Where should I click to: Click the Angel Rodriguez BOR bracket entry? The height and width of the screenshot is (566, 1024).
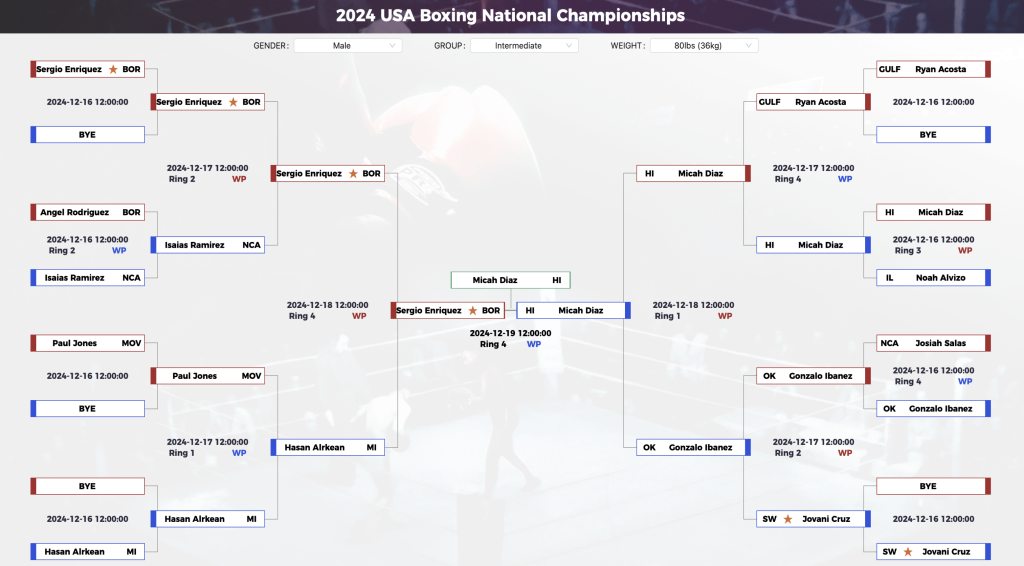88,212
